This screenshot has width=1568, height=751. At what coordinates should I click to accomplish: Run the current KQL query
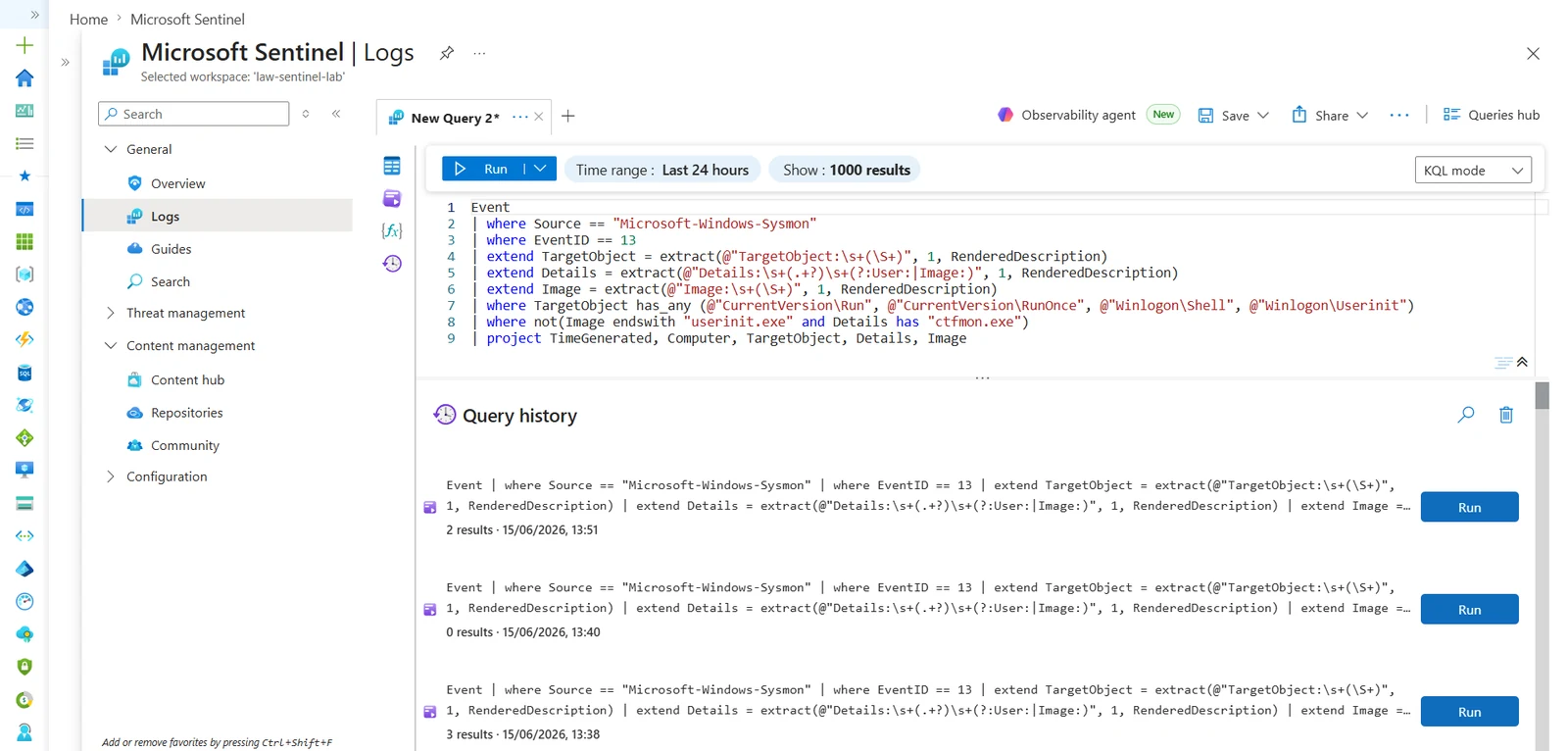point(483,169)
